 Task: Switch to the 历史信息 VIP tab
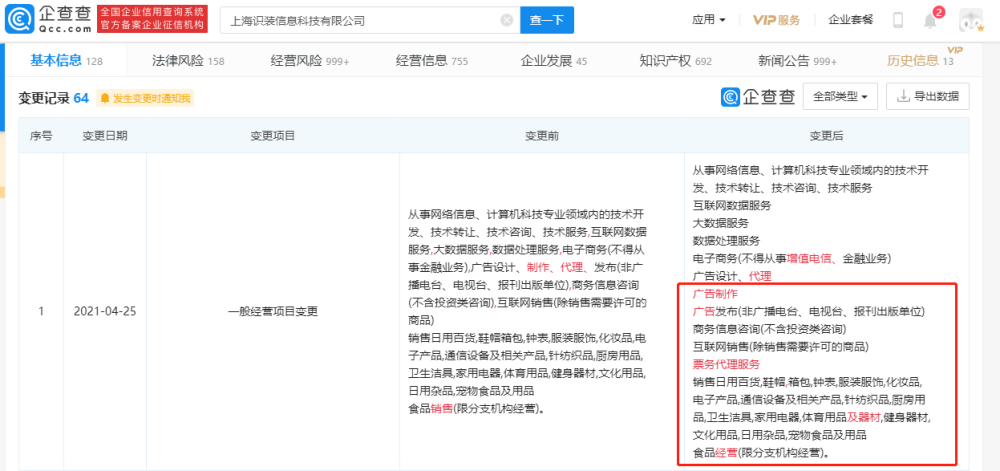[x=920, y=61]
